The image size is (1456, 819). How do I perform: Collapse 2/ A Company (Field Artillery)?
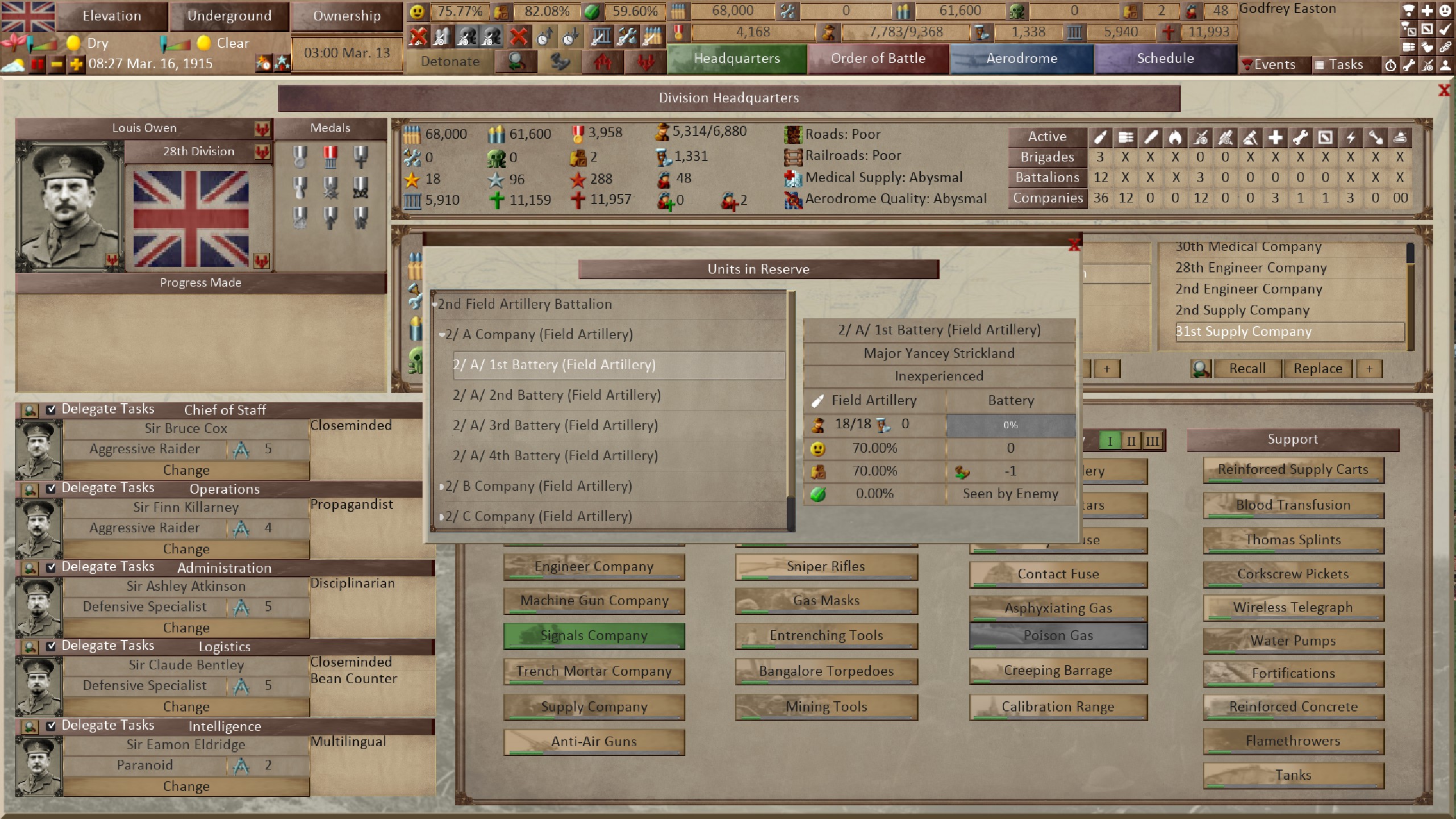pos(442,335)
